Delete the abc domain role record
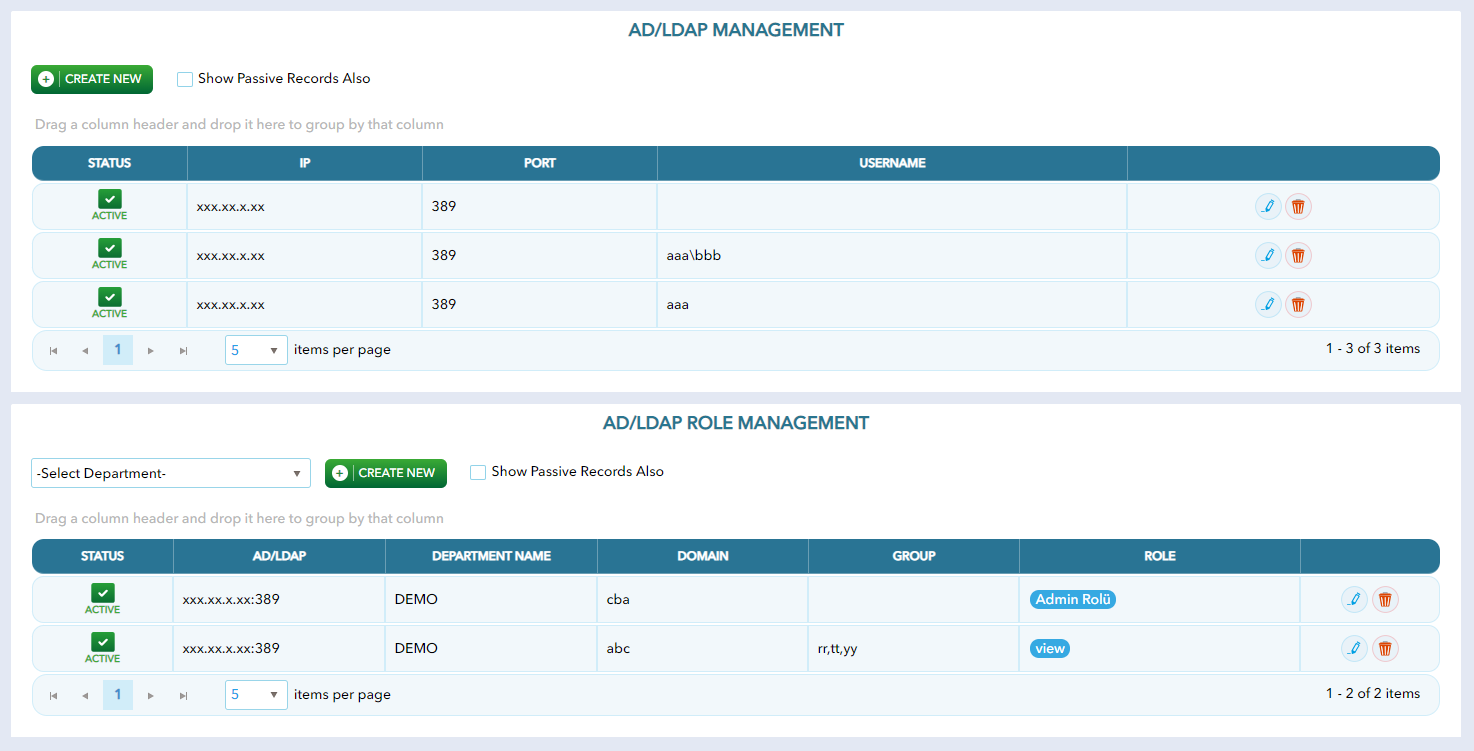Screen dimensions: 1474x751 tap(1385, 649)
